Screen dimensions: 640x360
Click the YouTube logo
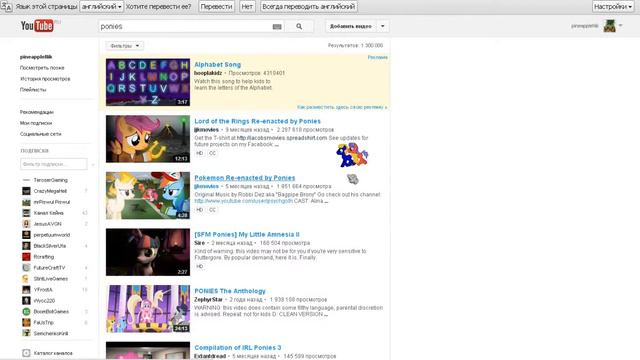click(x=37, y=26)
